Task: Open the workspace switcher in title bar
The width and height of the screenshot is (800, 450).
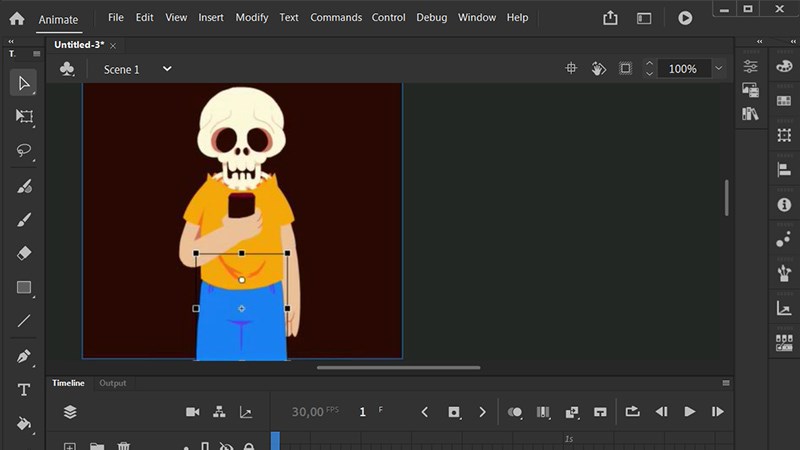Action: pos(644,18)
